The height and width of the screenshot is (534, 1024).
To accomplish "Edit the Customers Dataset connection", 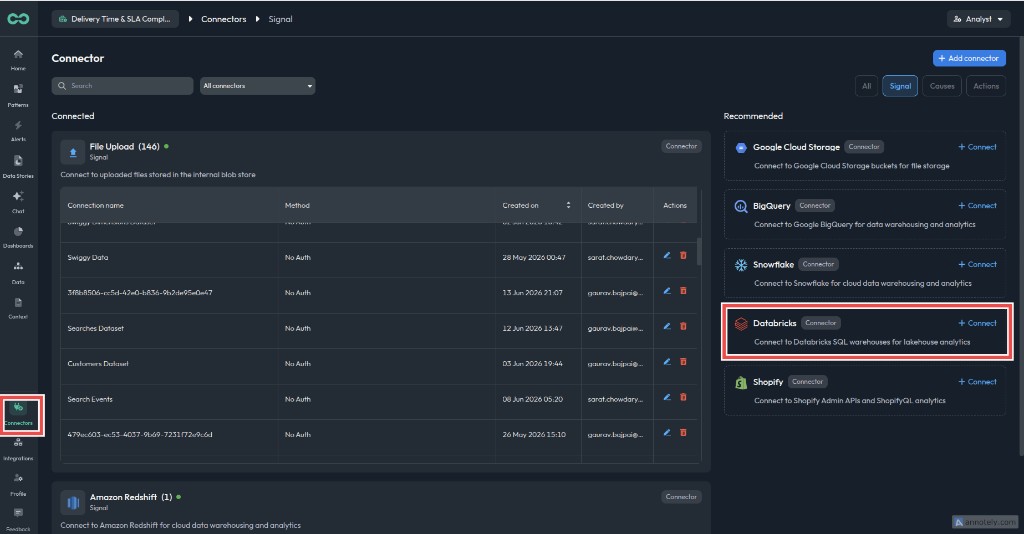I will (667, 362).
